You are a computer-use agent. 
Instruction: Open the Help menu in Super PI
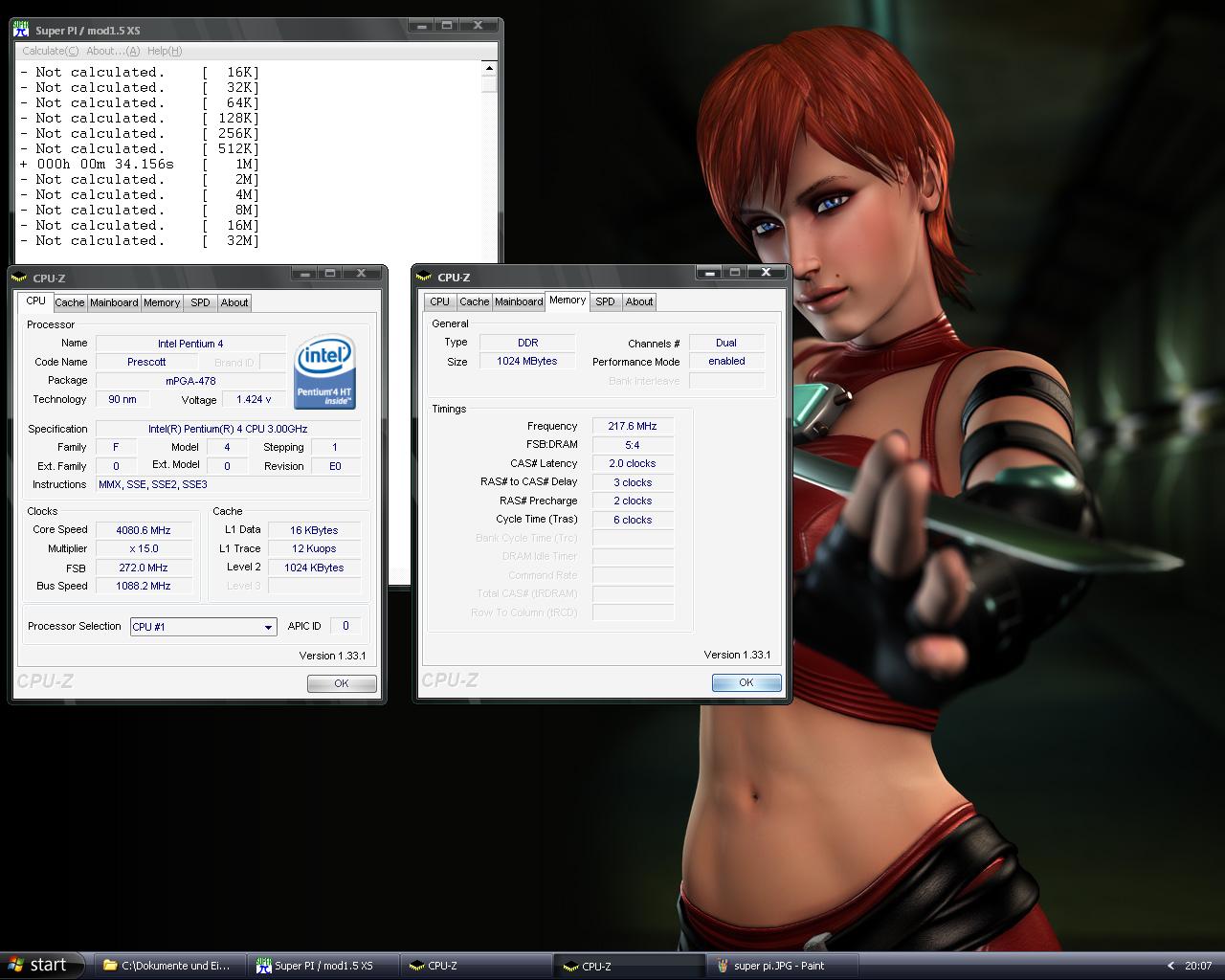(x=165, y=51)
